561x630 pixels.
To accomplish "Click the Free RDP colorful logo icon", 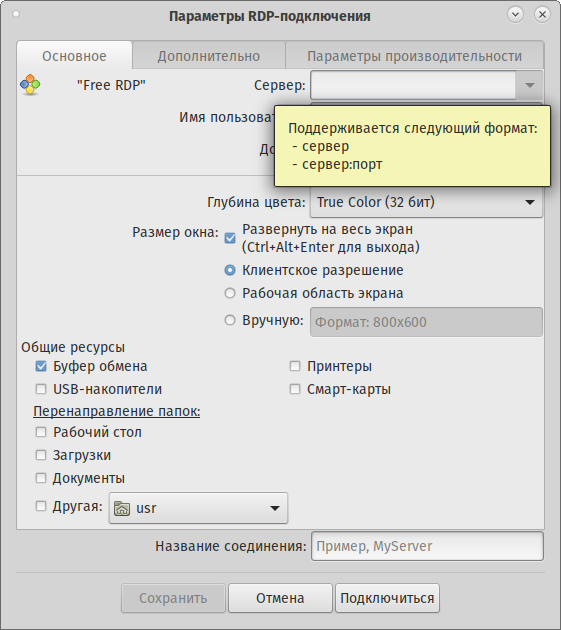I will click(30, 85).
